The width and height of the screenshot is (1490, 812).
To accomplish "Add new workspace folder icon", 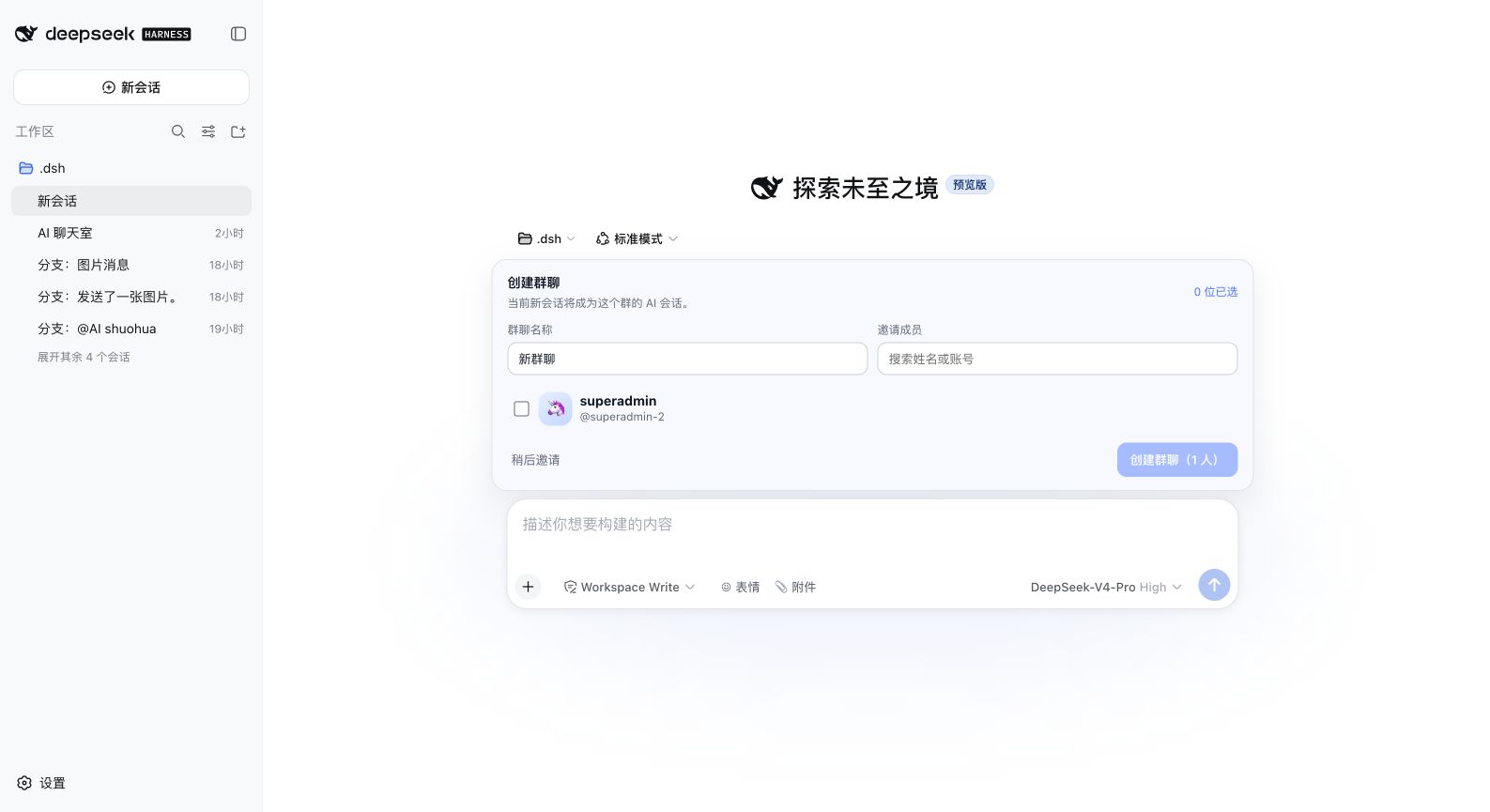I will coord(238,131).
